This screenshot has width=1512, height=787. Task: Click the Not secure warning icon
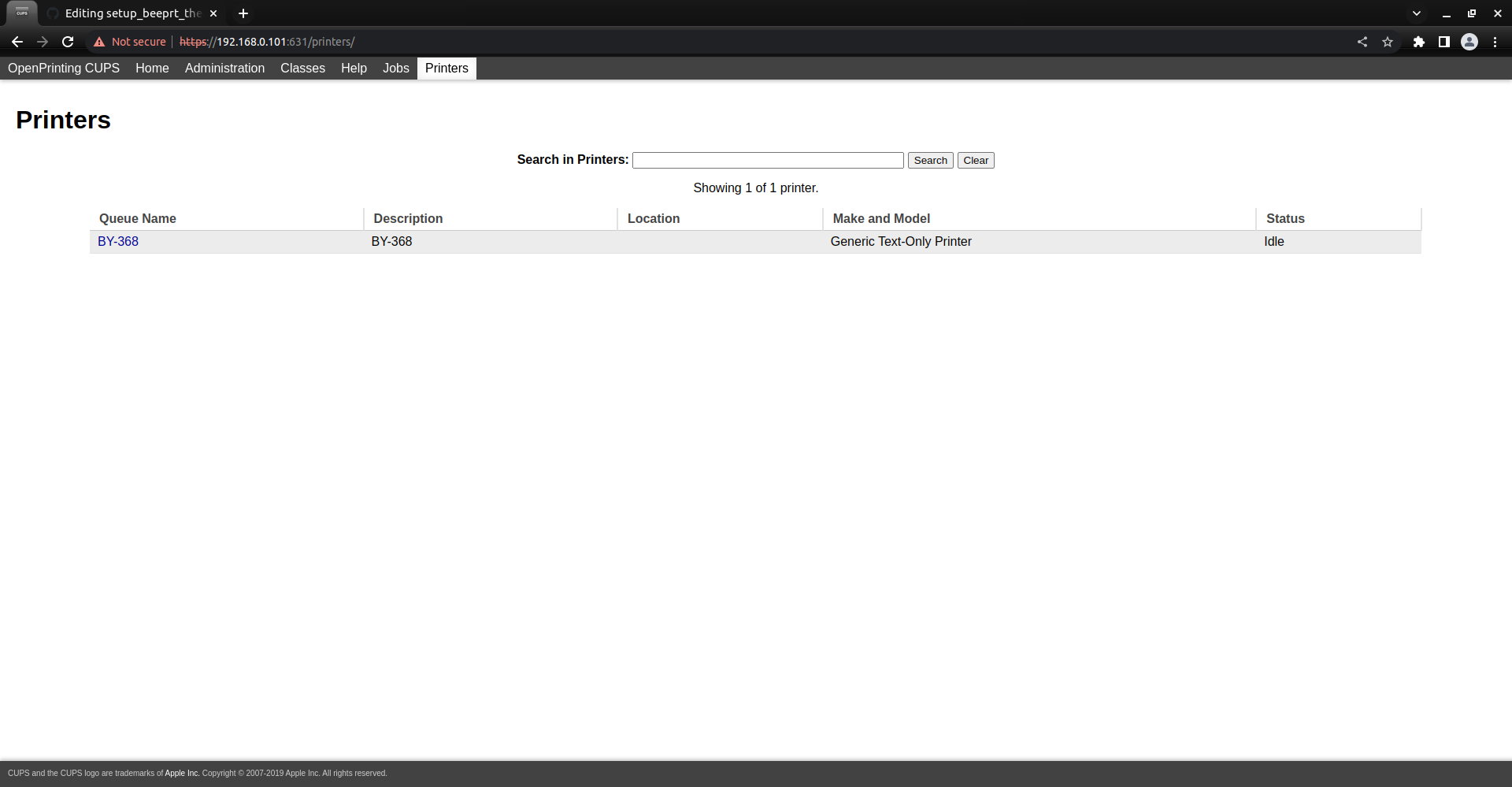98,42
